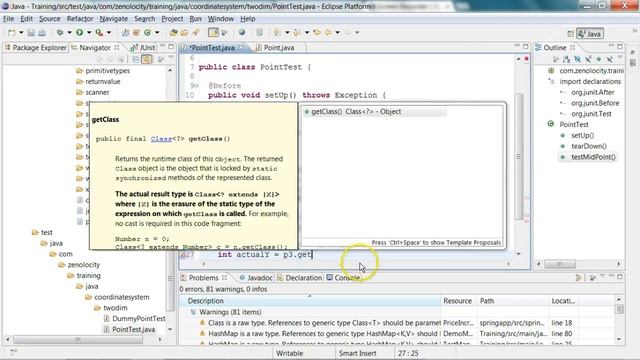
Task: Open the New Class dropdown arrow
Action: tap(157, 33)
